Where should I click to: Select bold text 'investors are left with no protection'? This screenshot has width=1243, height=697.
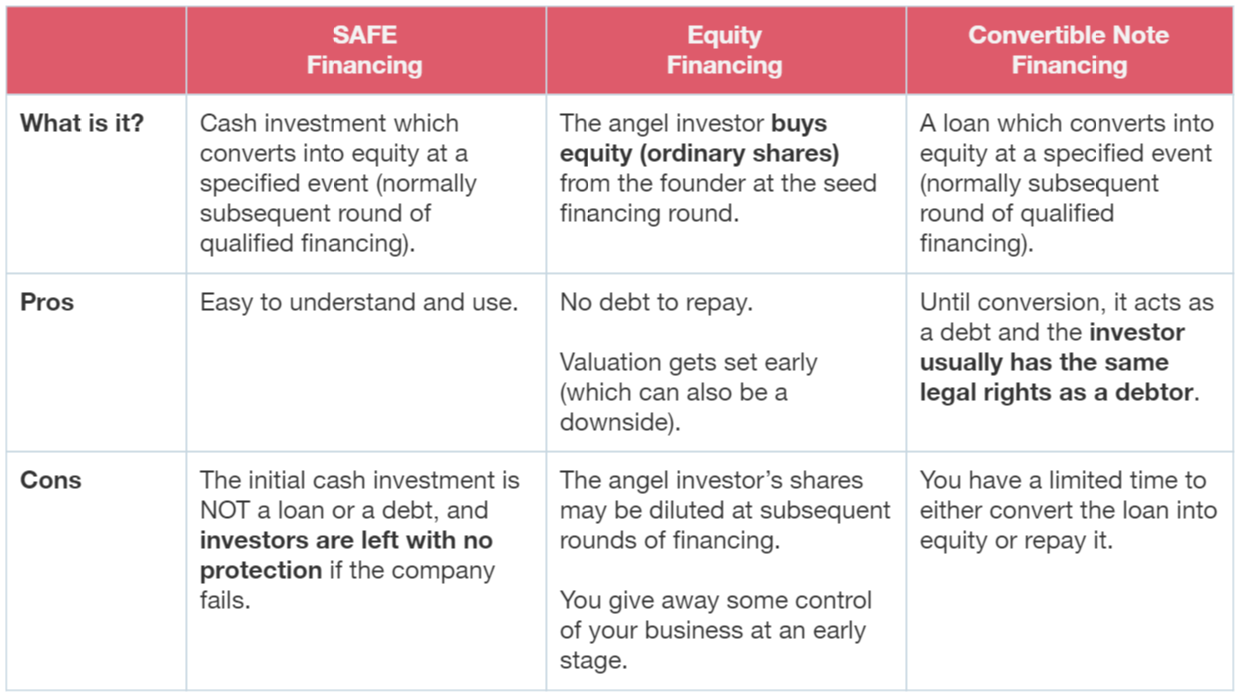346,555
